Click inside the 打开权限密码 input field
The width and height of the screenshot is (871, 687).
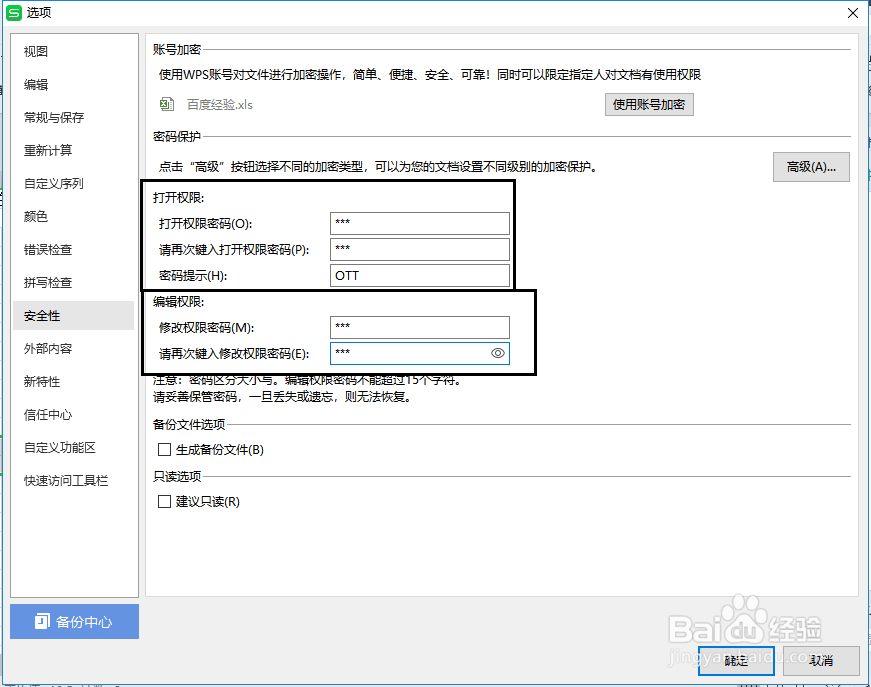[x=419, y=222]
